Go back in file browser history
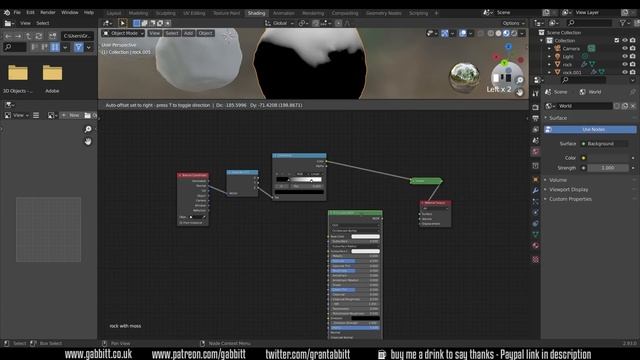Screen dimensions: 640x360 [8, 36]
